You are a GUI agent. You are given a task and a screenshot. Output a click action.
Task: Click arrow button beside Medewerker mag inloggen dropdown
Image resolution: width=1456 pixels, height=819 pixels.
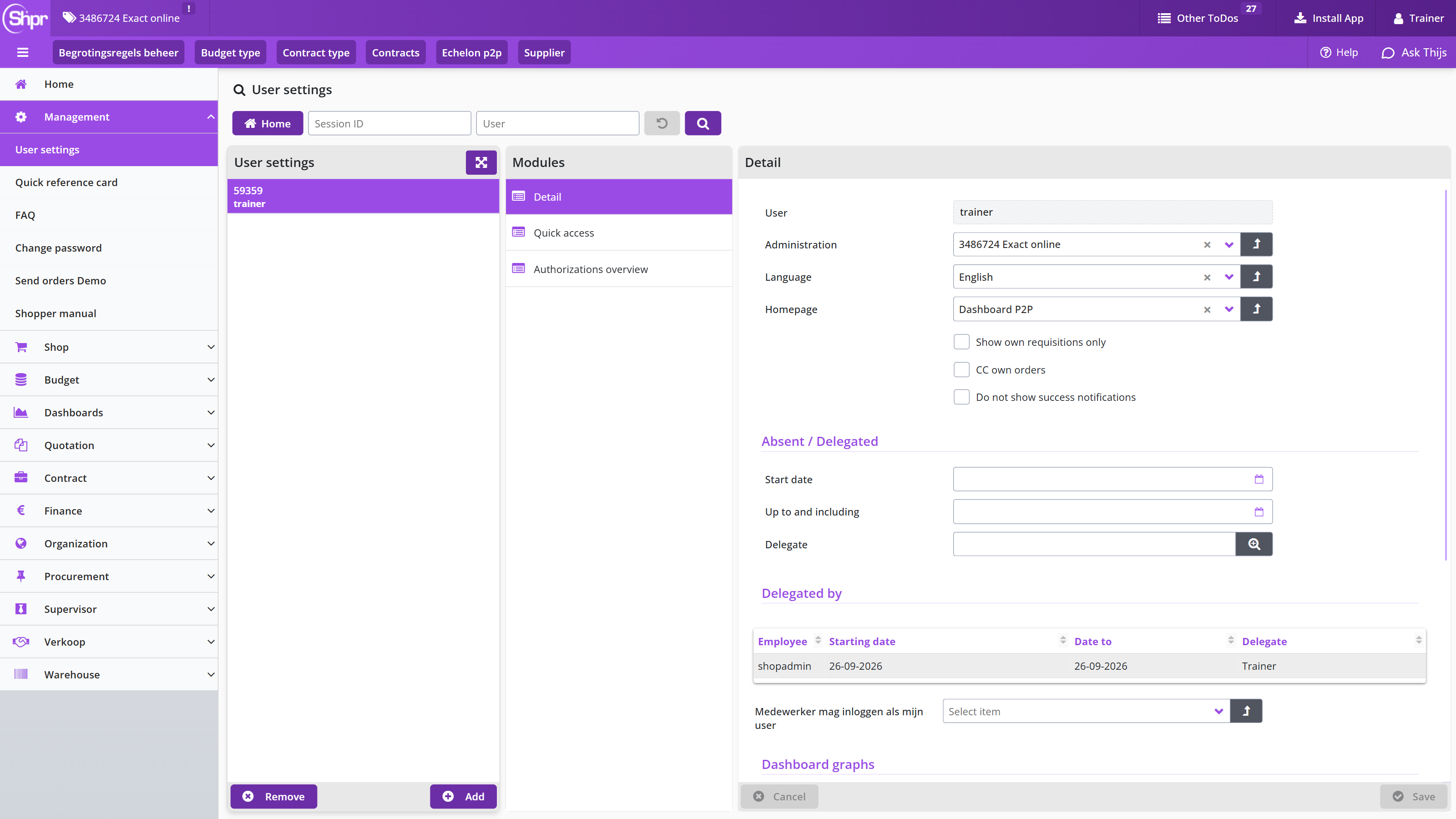coord(1246,711)
